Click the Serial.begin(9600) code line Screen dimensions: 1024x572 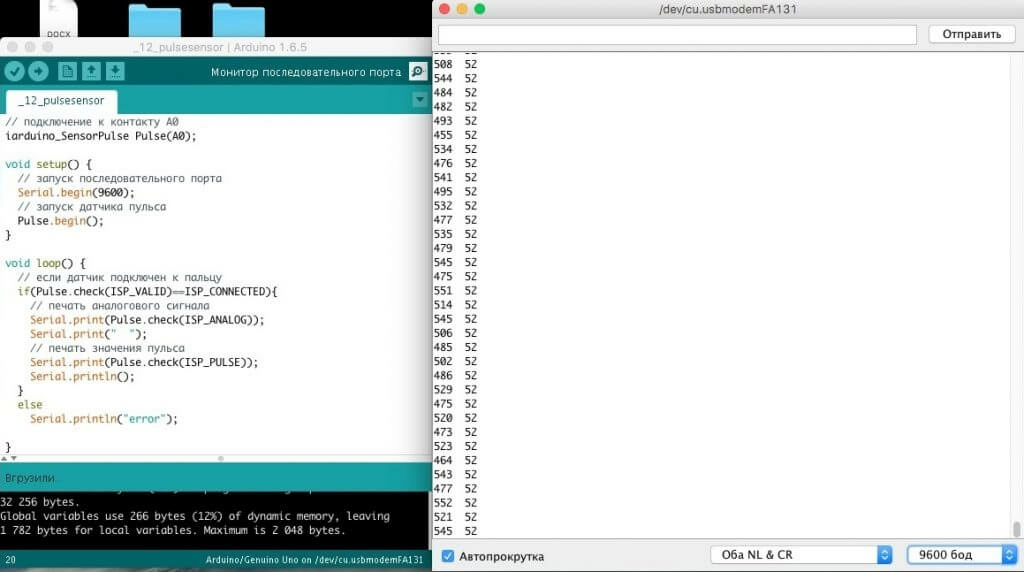(75, 193)
